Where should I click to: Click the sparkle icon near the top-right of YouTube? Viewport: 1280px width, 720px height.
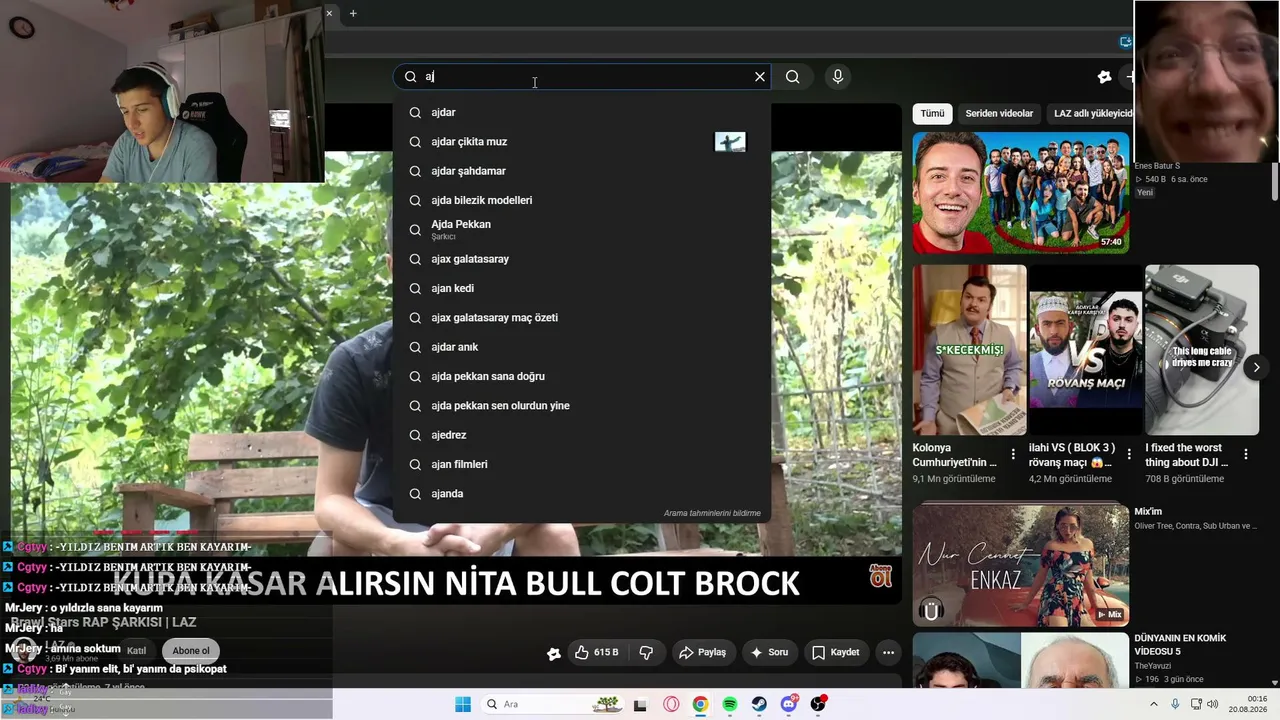[x=1104, y=77]
